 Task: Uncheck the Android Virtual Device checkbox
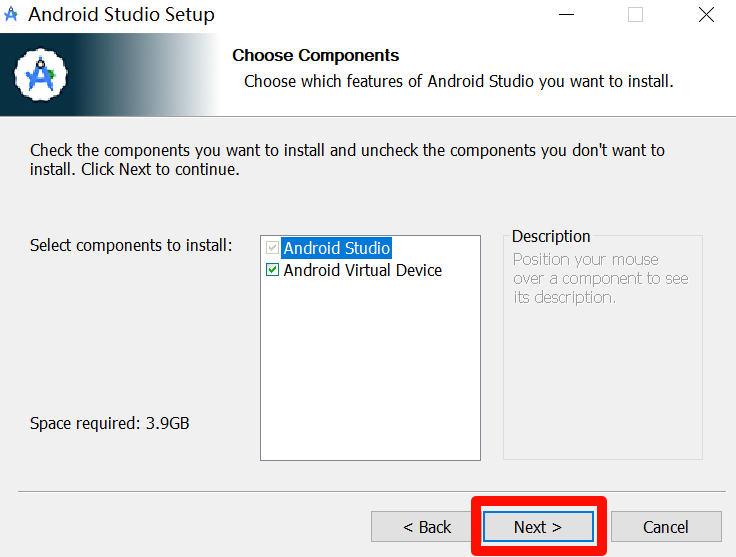(272, 270)
